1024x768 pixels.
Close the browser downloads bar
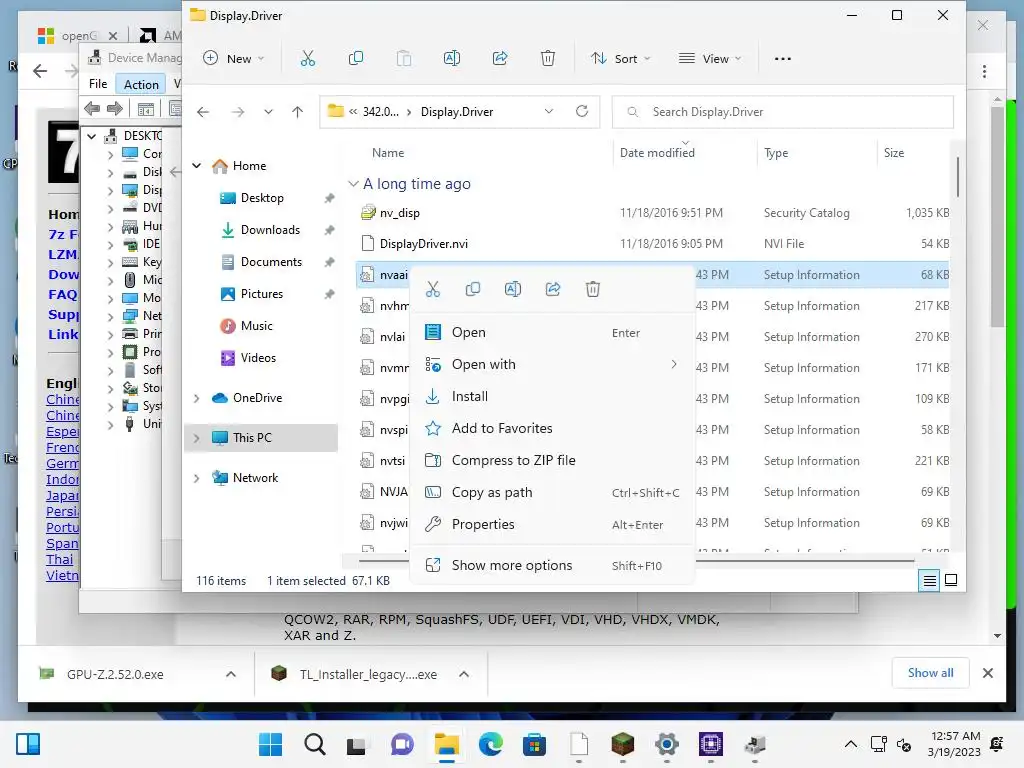987,673
